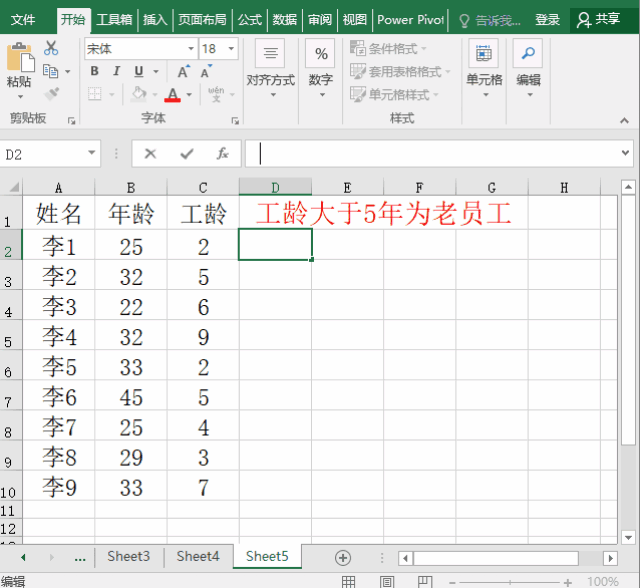Switch to the 数据 data tab
The width and height of the screenshot is (640, 588).
tap(284, 20)
